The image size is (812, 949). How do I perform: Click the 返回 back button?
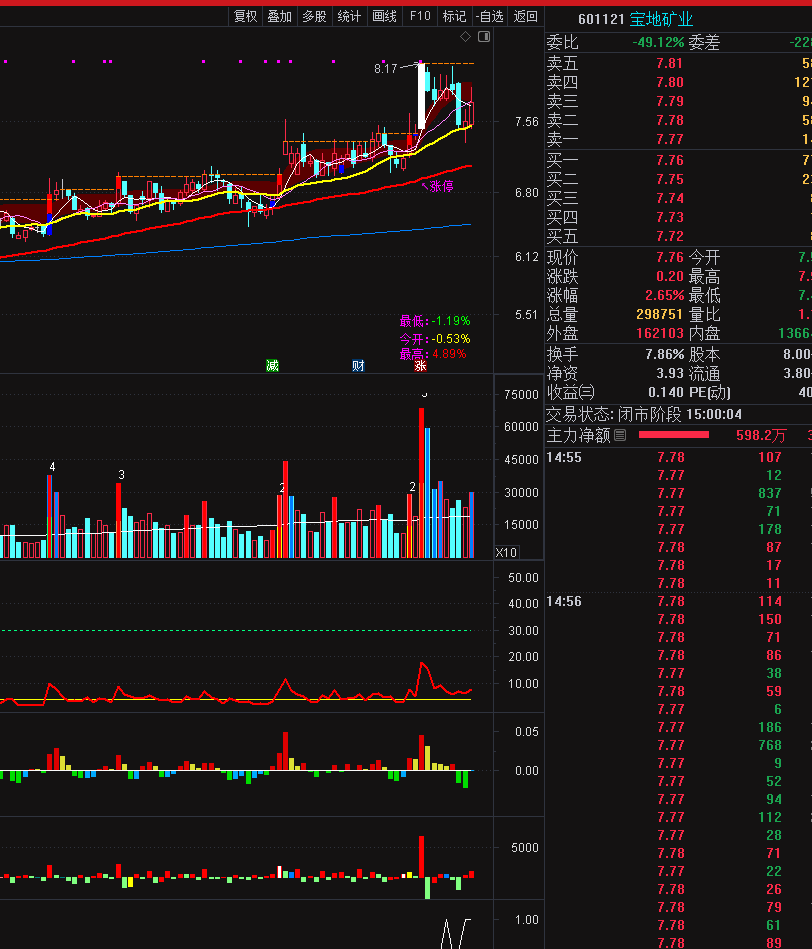pos(526,16)
